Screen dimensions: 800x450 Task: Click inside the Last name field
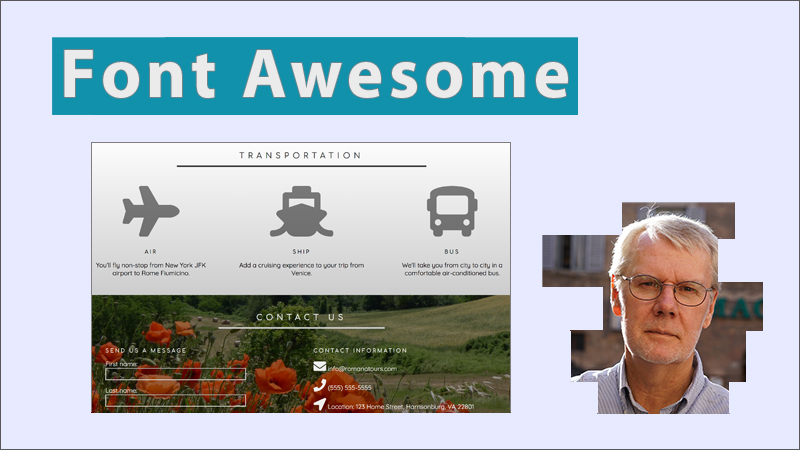point(175,400)
